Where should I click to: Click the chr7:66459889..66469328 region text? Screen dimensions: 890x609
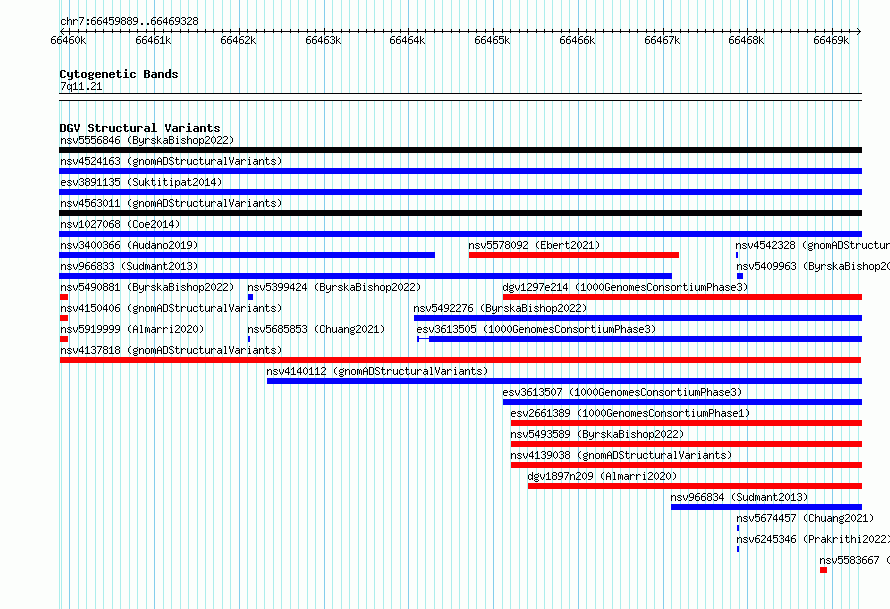click(x=129, y=22)
